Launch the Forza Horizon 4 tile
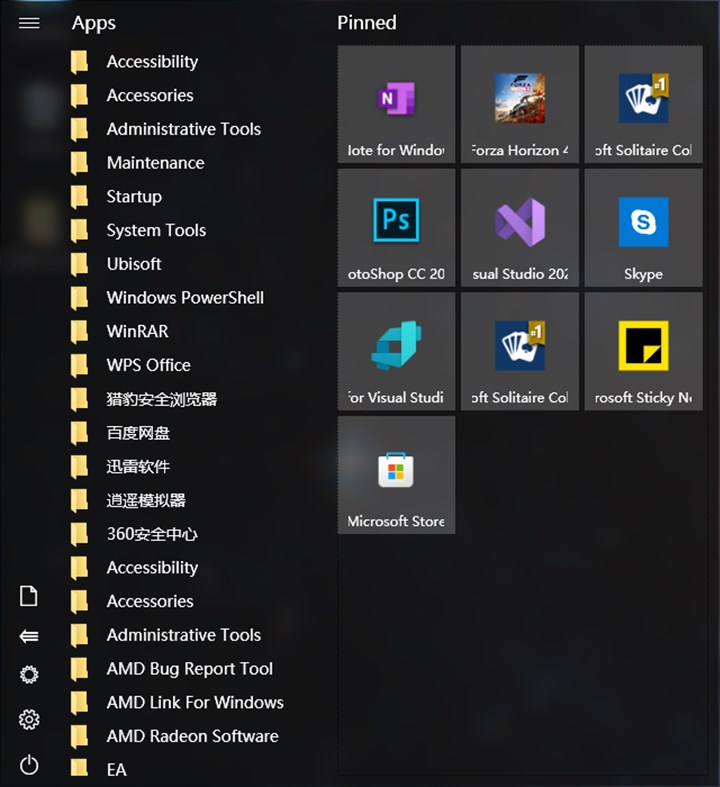 520,104
